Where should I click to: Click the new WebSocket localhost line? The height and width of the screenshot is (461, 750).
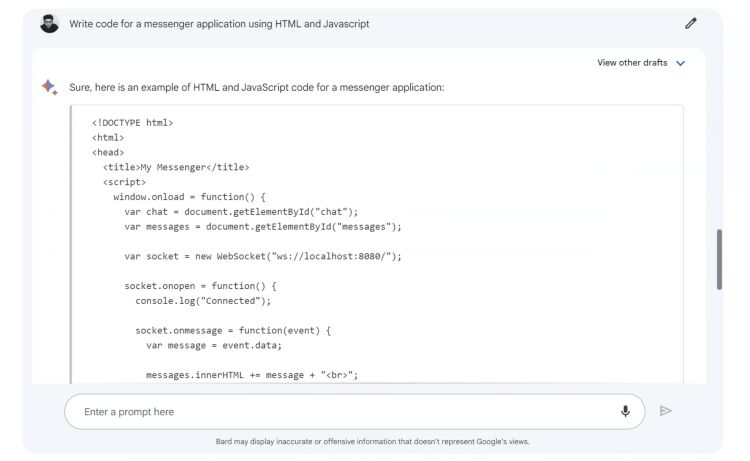262,256
